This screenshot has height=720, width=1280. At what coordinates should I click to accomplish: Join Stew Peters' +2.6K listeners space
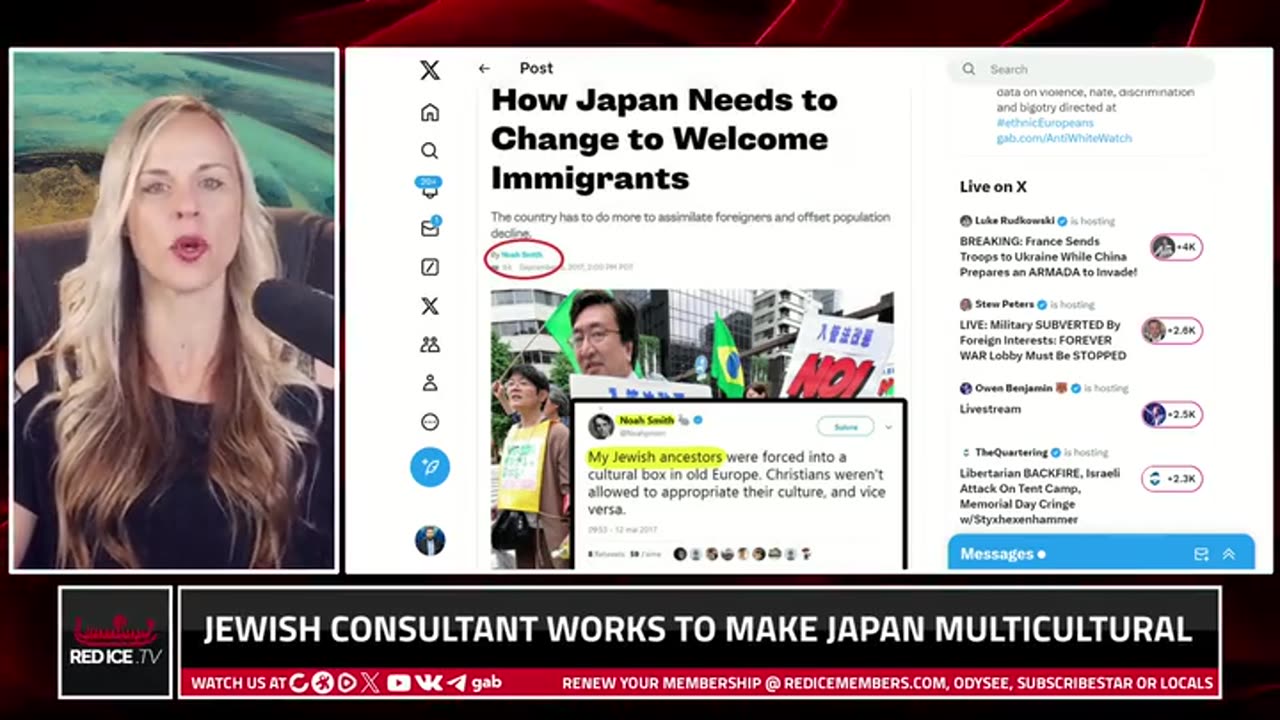tap(1173, 331)
